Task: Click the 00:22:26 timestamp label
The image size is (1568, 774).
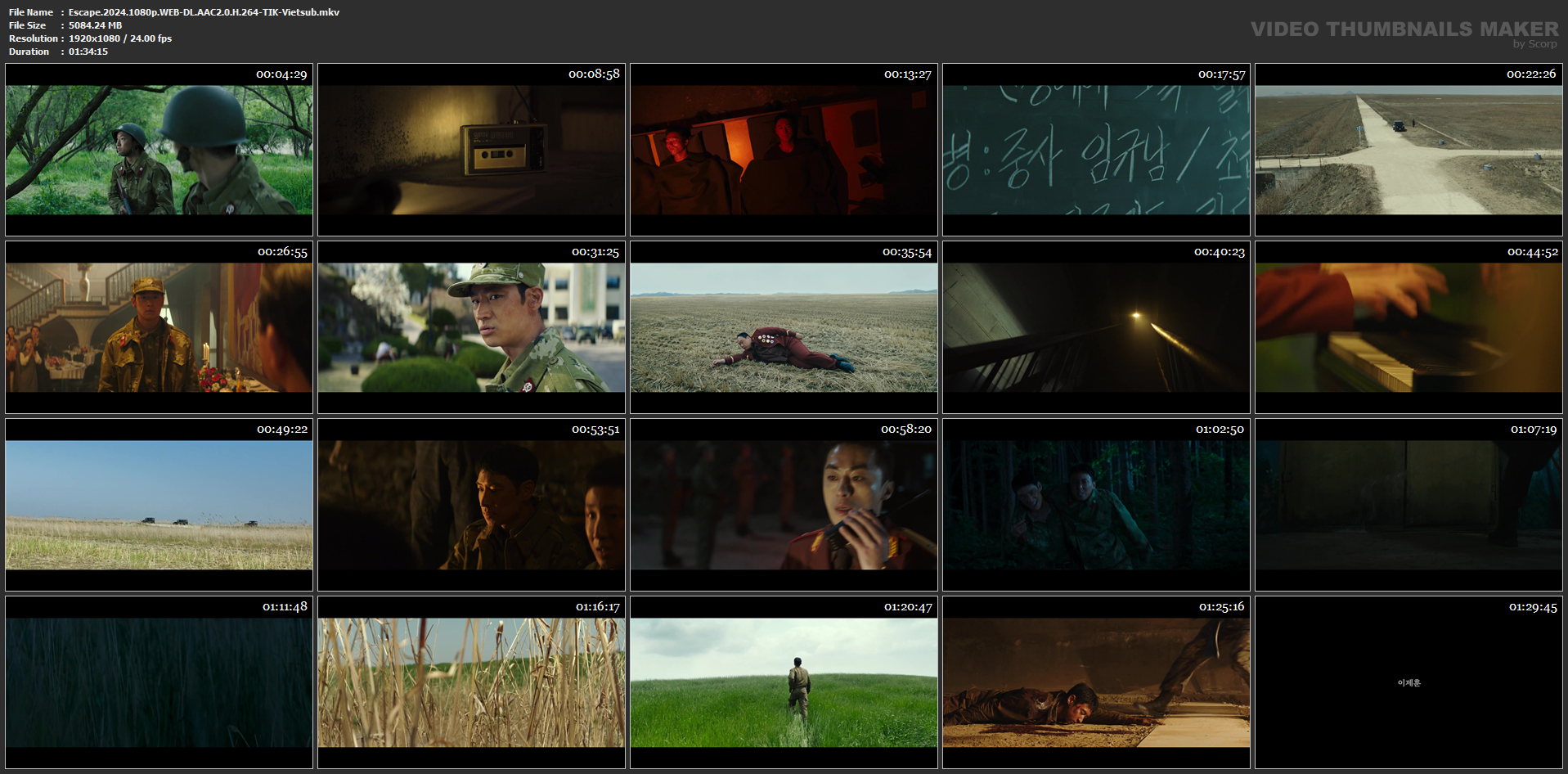Action: pos(1531,74)
